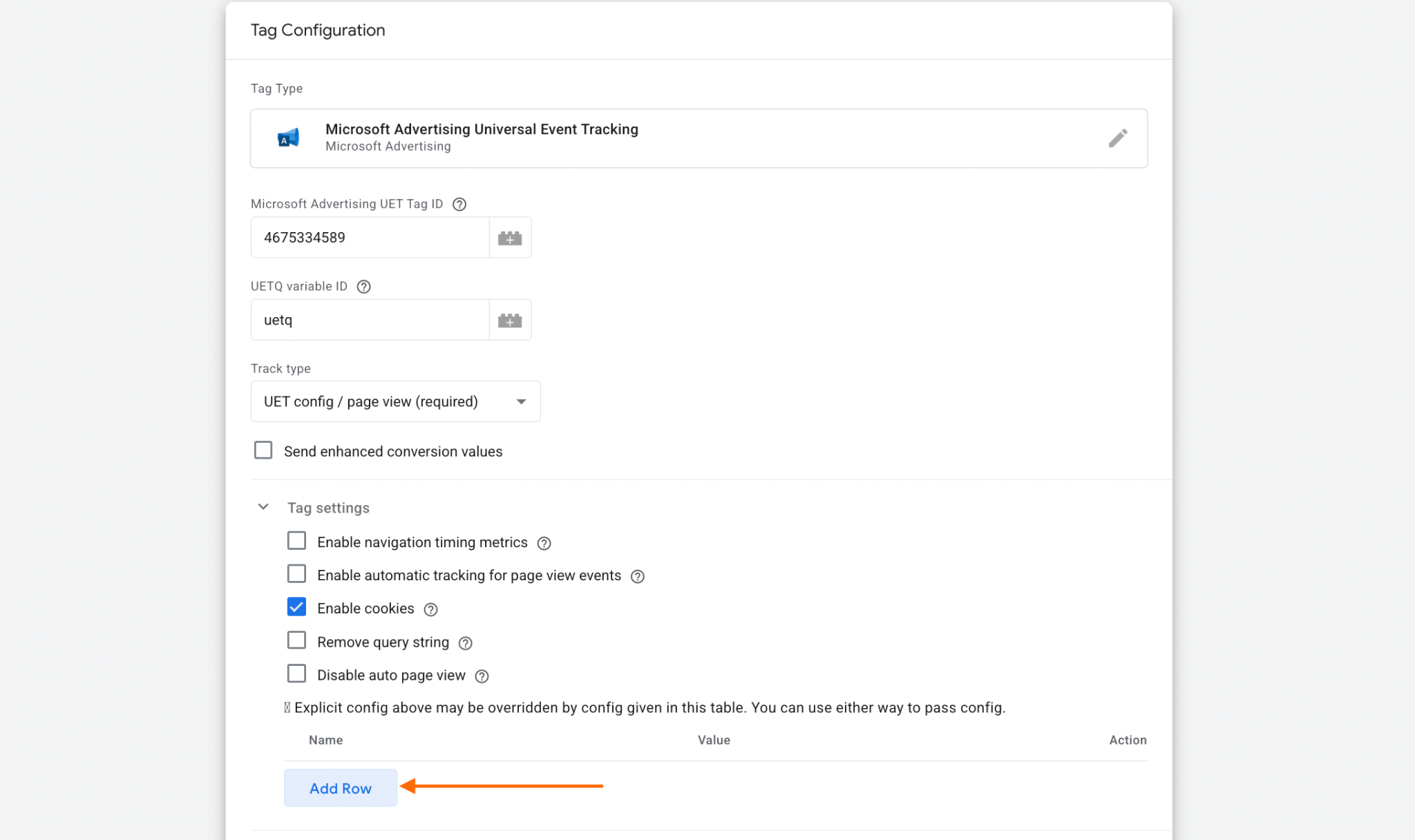Collapse the Tag settings section
1415x840 pixels.
click(263, 507)
